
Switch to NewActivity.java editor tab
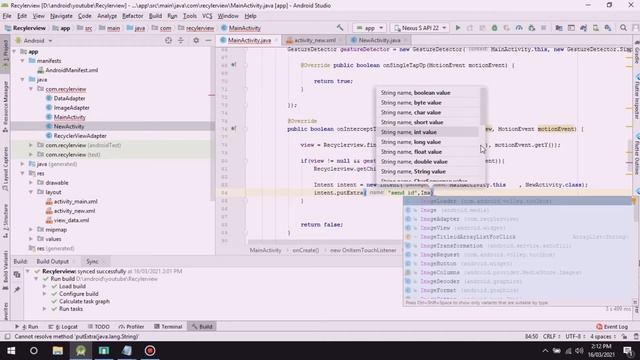378,40
